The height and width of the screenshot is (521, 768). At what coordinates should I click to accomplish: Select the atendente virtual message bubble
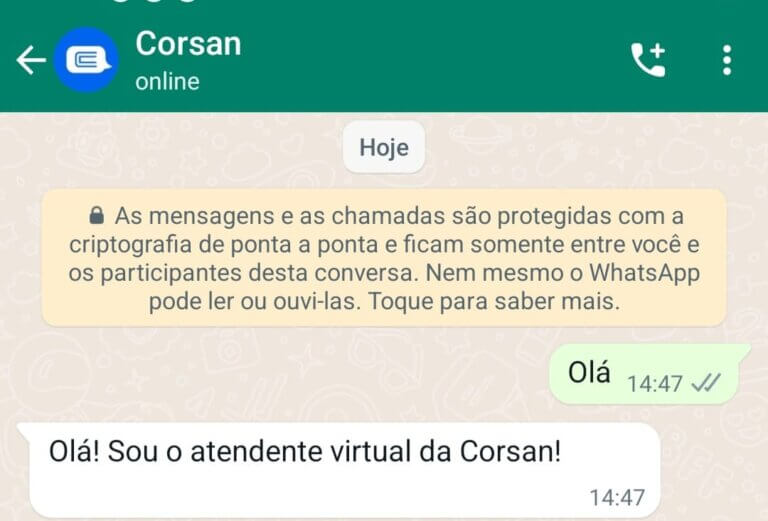point(340,471)
